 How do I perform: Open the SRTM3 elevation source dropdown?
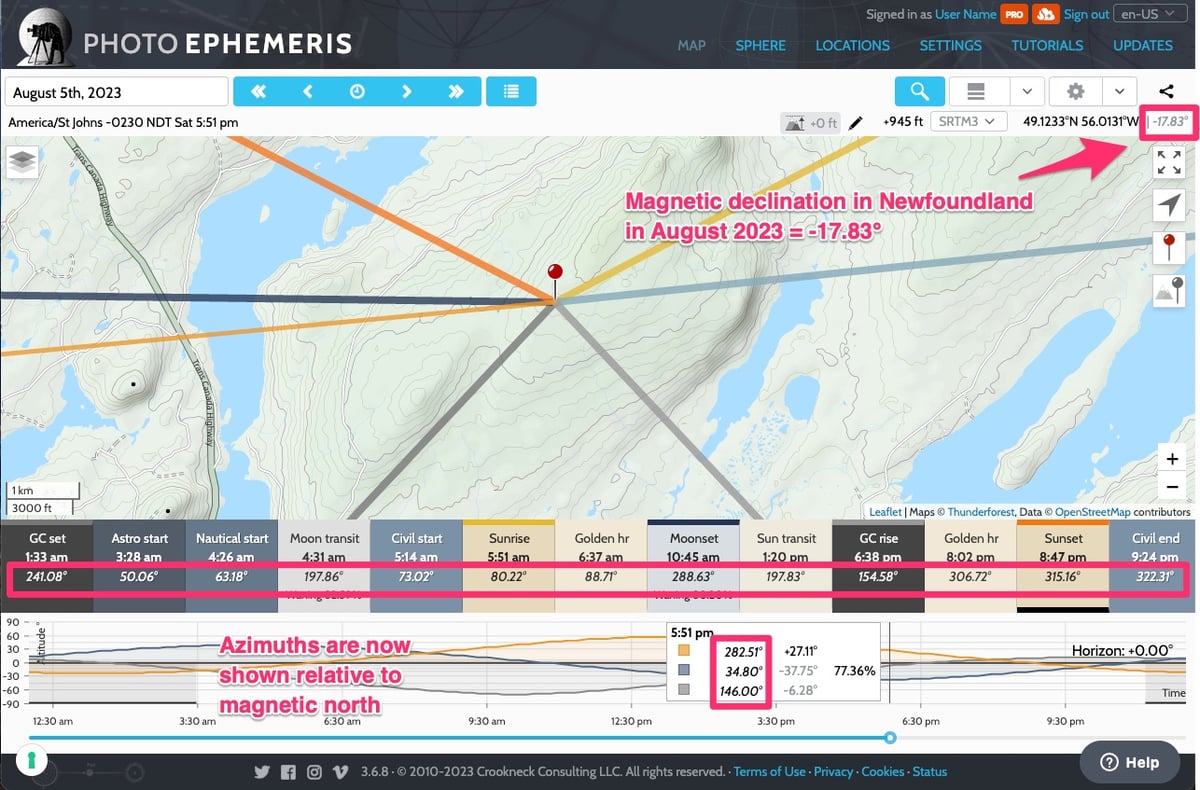tap(967, 121)
